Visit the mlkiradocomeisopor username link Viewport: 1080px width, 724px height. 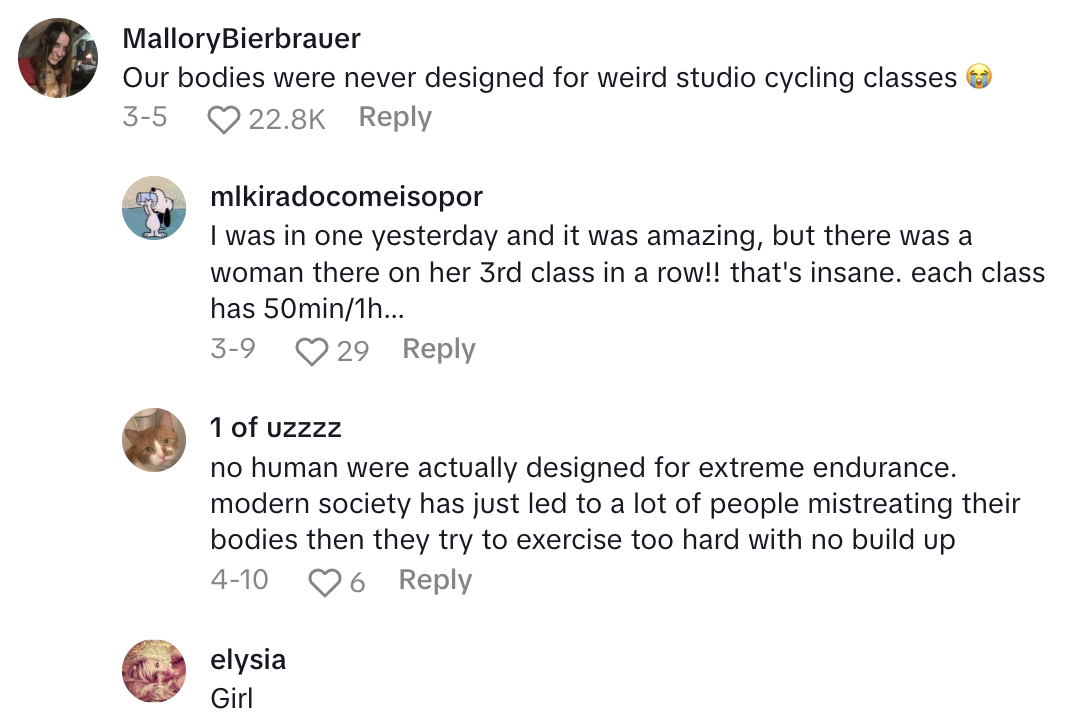(346, 197)
